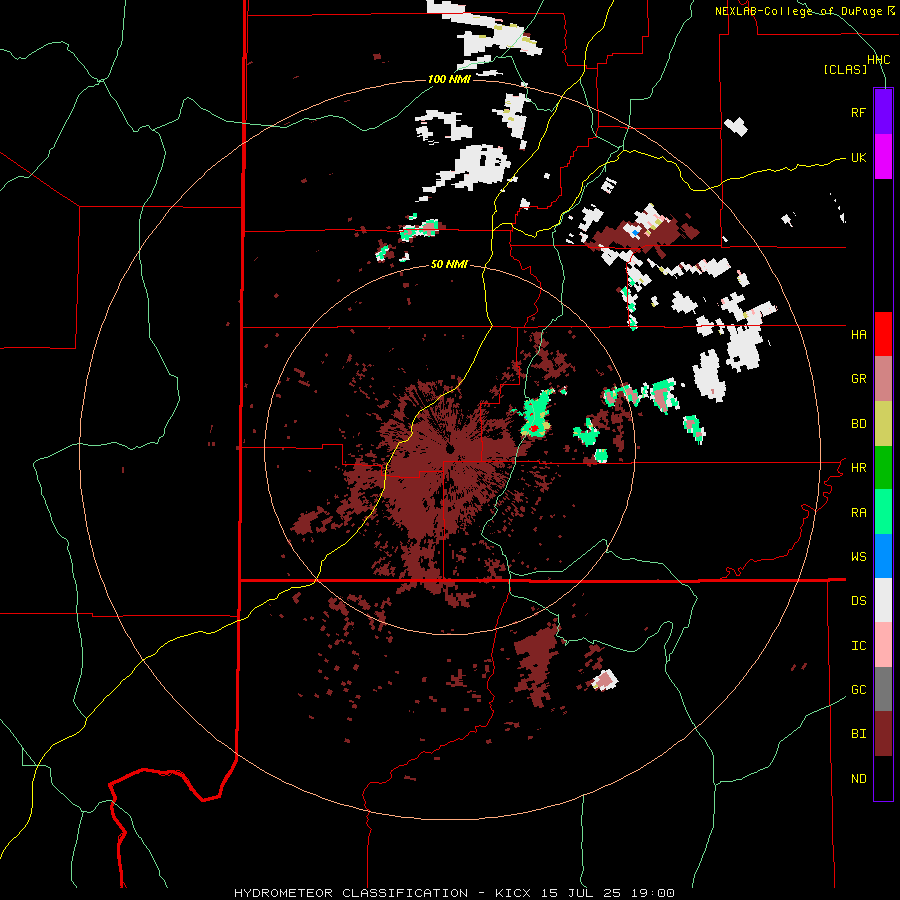Select the IC light pink legend swatch
The height and width of the screenshot is (900, 900).
click(883, 645)
